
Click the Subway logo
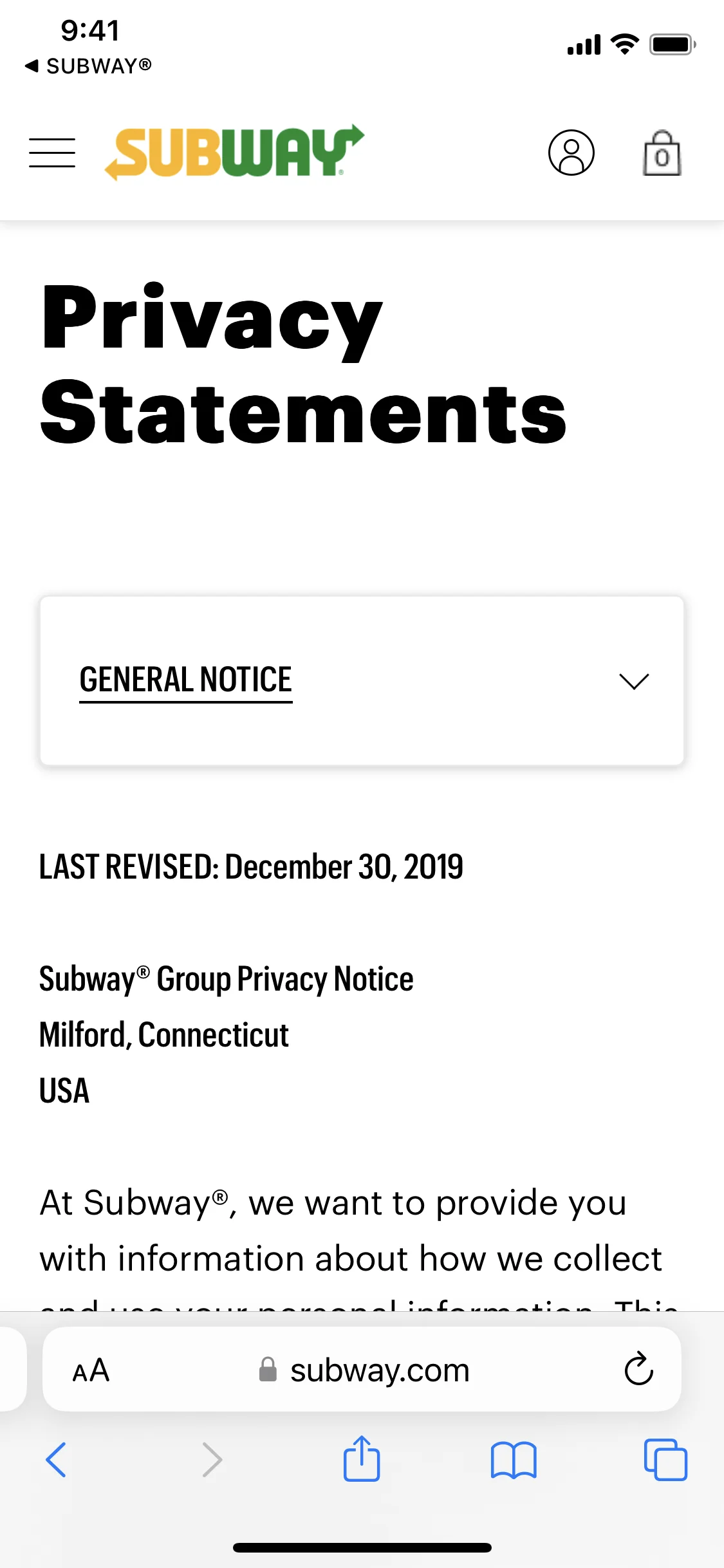235,151
